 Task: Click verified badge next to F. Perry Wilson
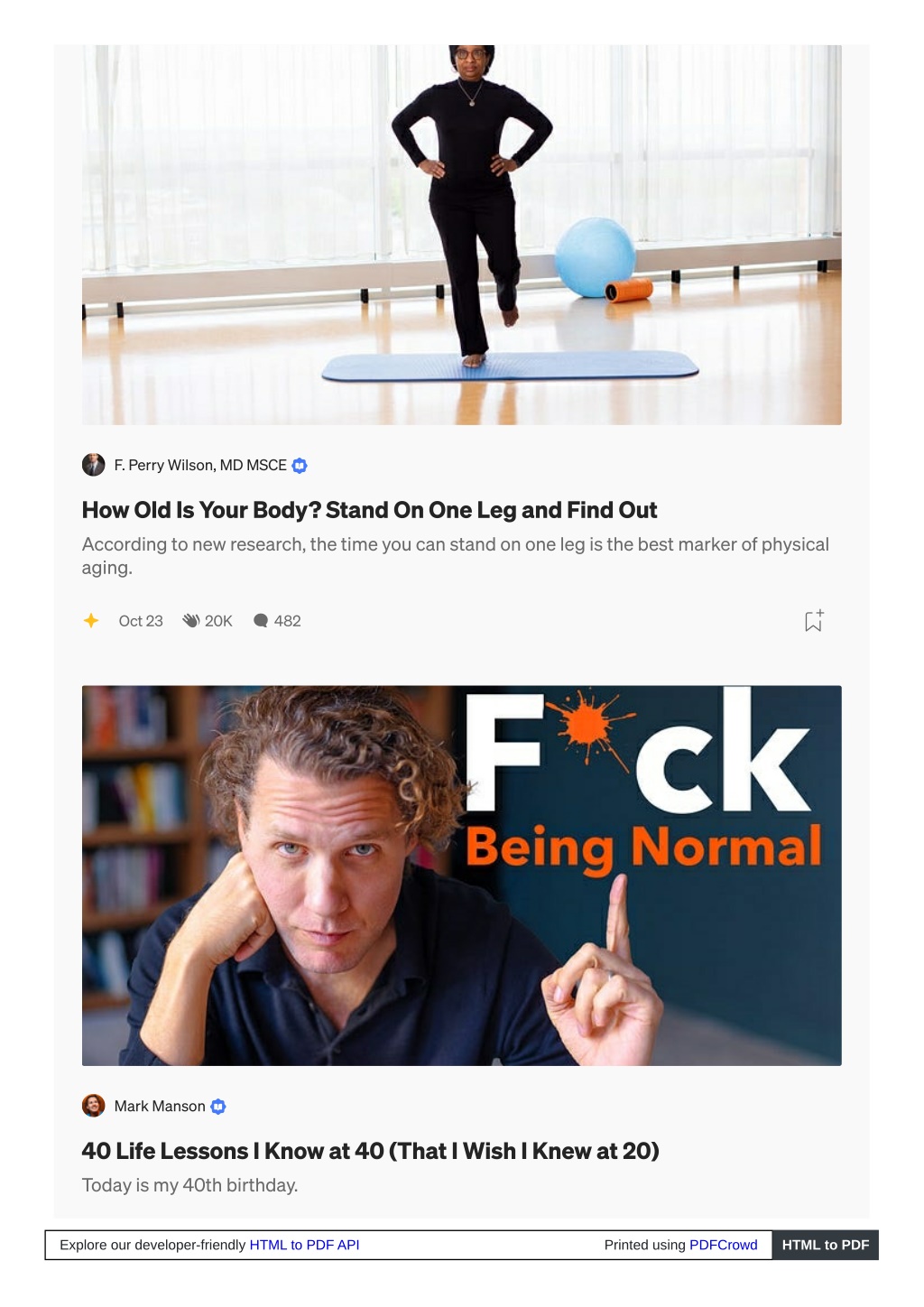click(x=300, y=466)
